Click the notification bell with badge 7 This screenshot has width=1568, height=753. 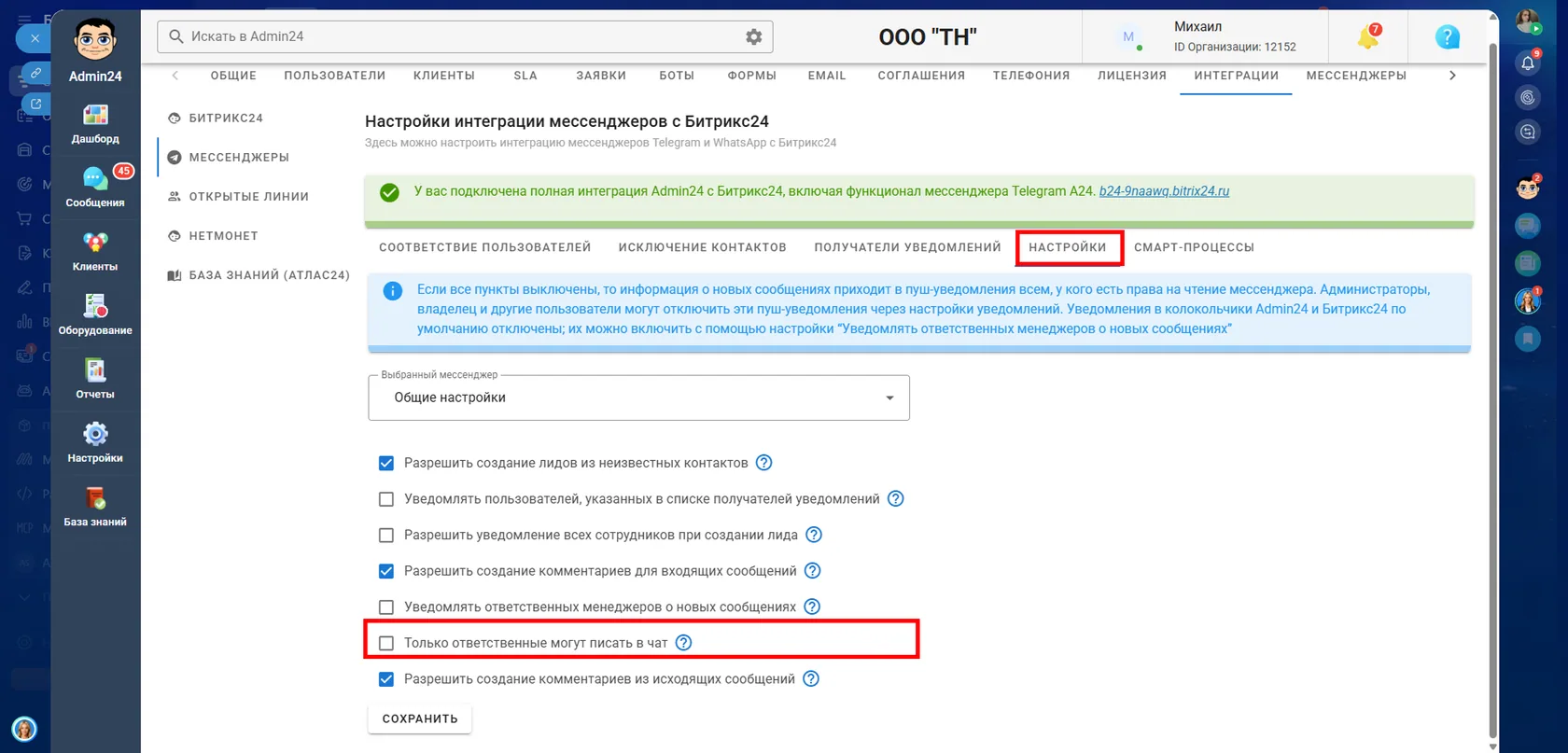click(x=1369, y=36)
